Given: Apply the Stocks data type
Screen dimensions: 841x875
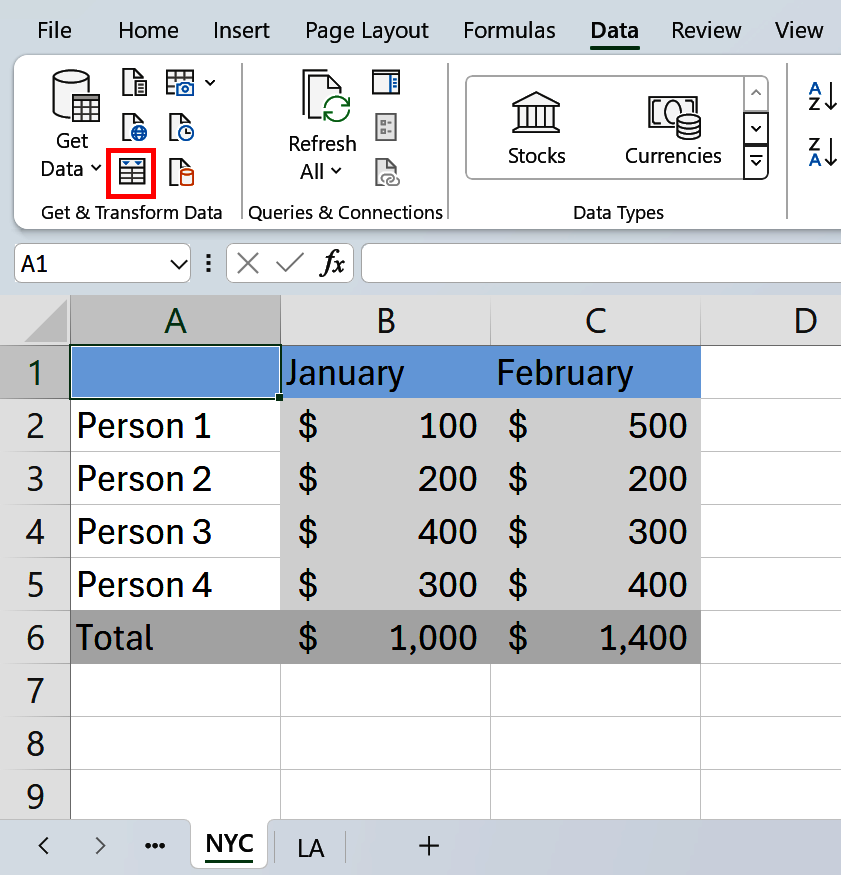Looking at the screenshot, I should point(536,125).
